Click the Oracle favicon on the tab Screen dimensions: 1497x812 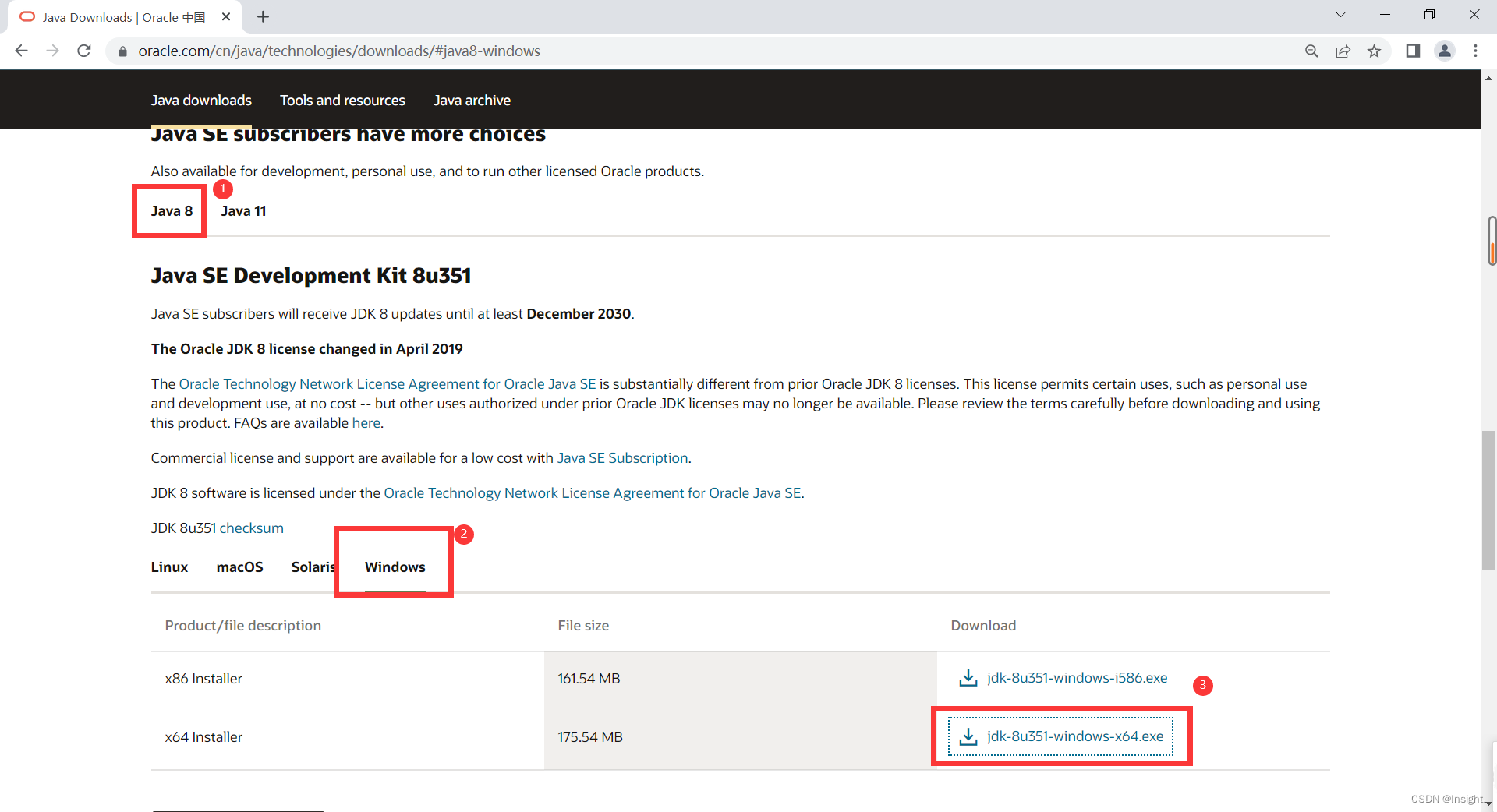[27, 16]
